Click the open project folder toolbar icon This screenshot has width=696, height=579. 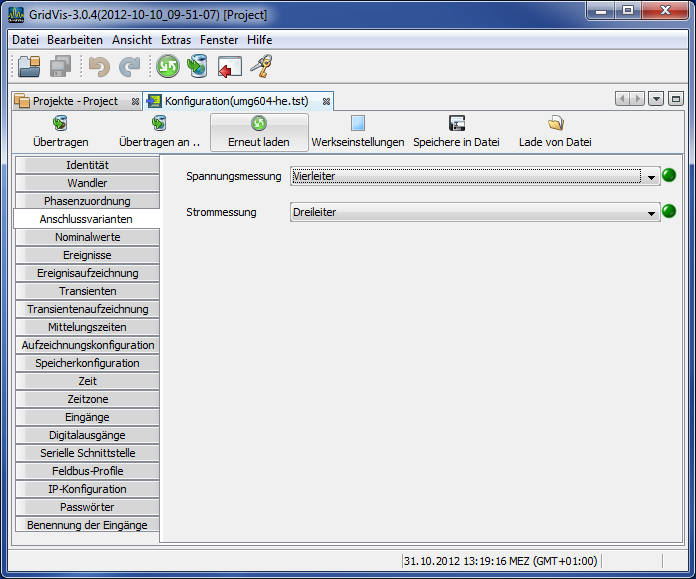29,67
